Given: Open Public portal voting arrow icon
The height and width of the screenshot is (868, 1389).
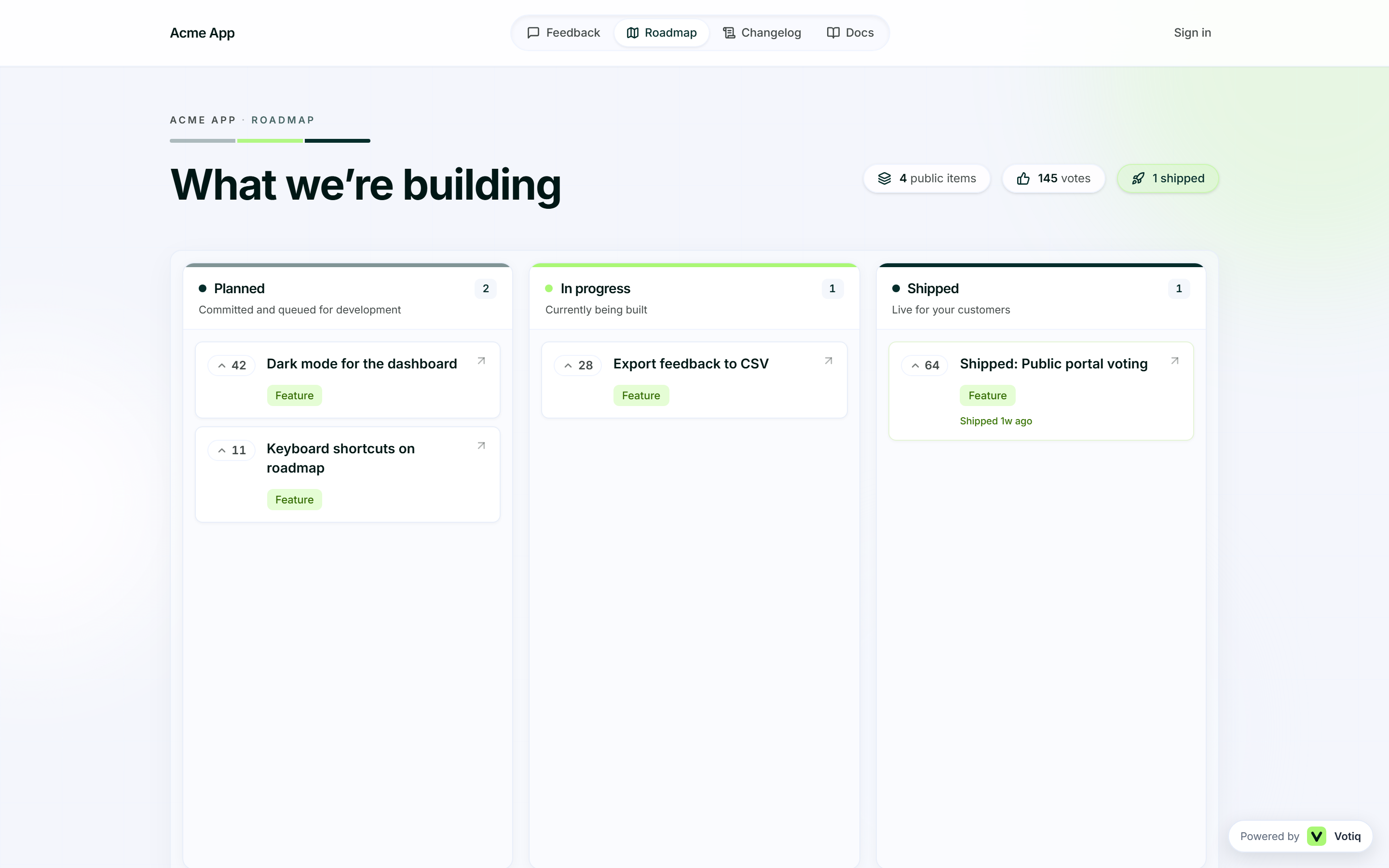Looking at the screenshot, I should pos(1175,361).
